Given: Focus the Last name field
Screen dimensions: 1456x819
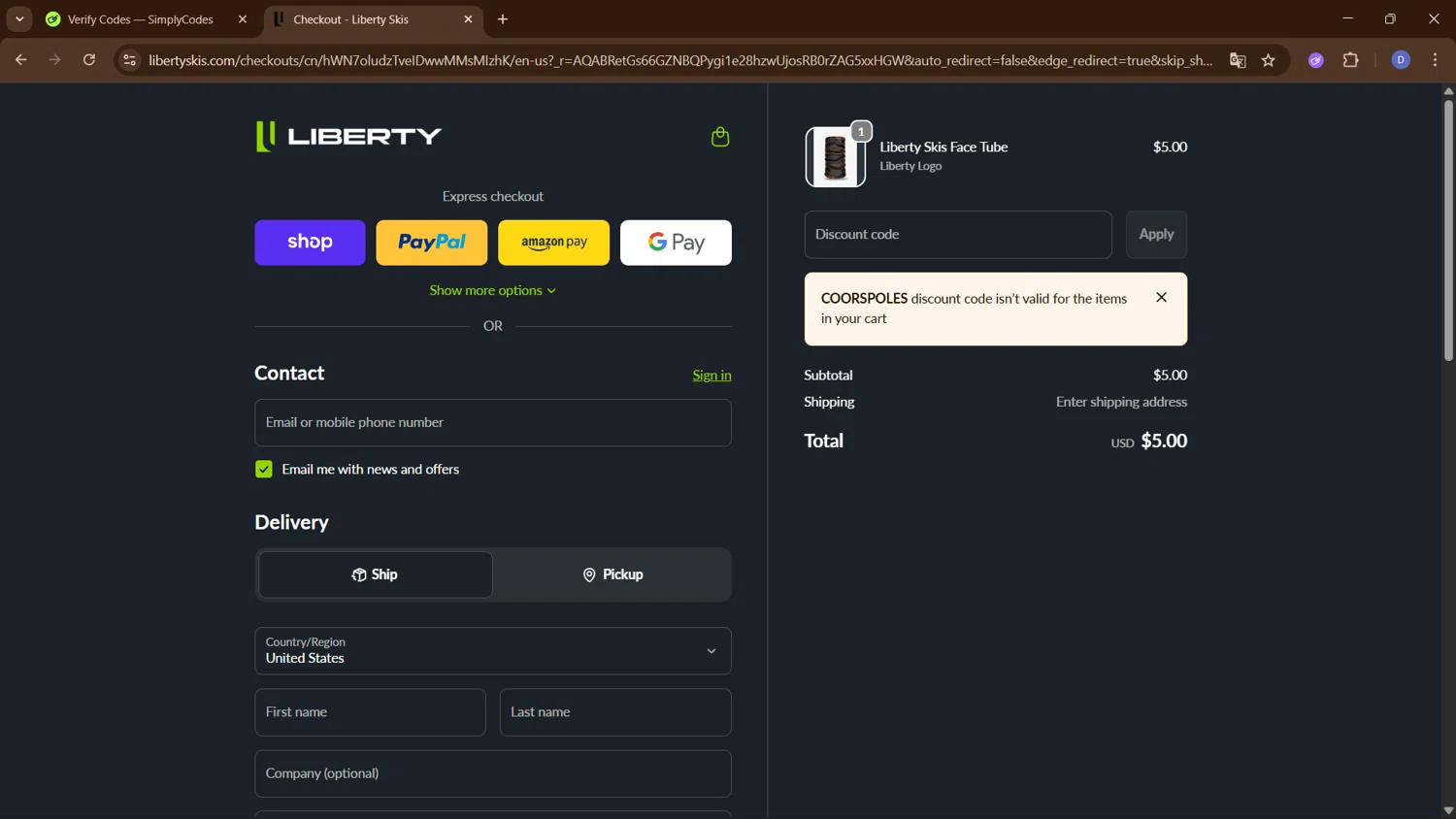Looking at the screenshot, I should pos(615,712).
